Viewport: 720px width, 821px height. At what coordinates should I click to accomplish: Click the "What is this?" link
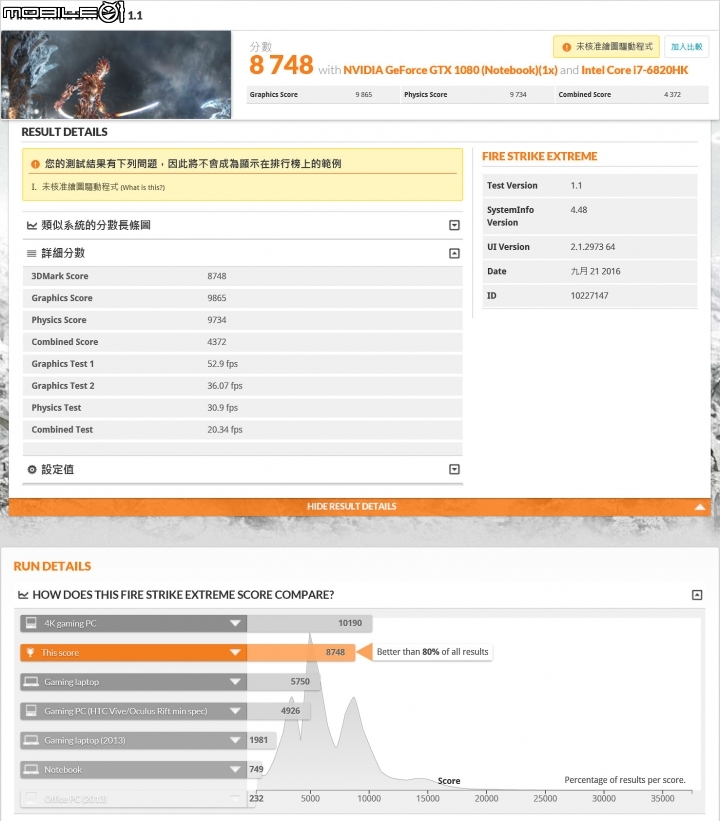tap(142, 187)
